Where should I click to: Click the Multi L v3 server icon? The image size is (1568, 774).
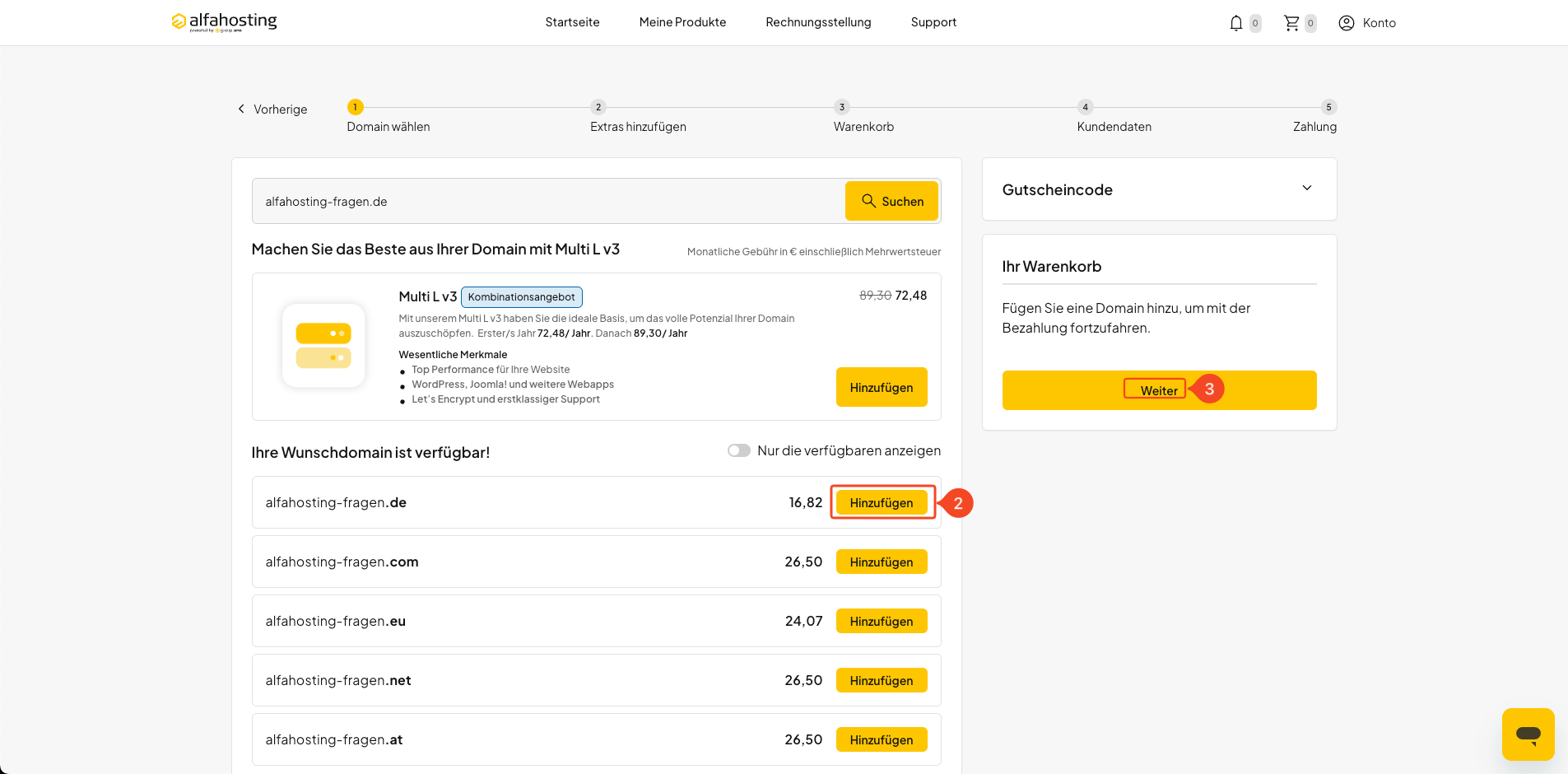[x=323, y=346]
